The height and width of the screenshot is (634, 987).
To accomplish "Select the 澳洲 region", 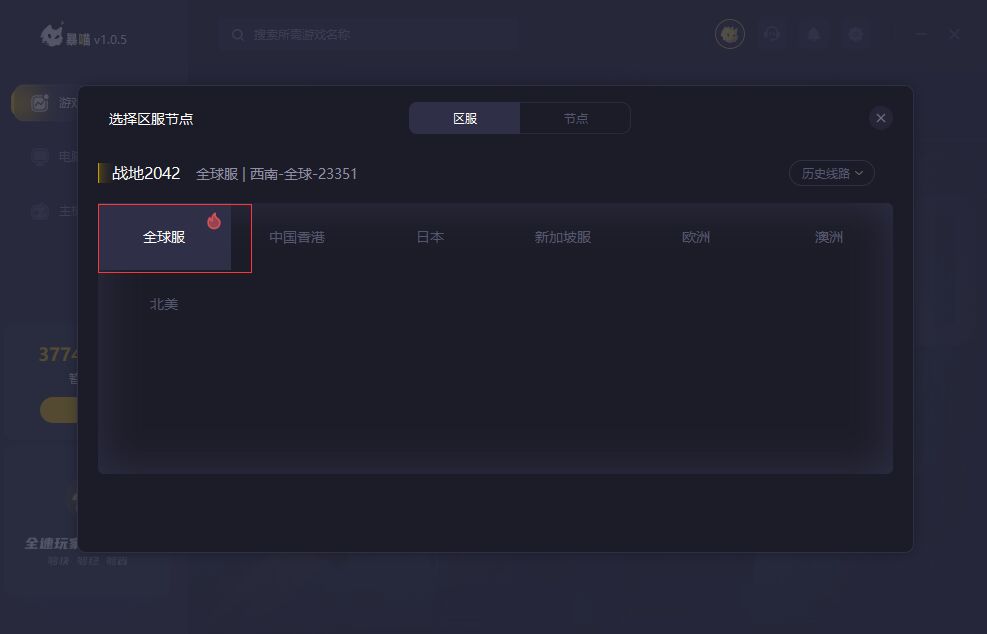I will pos(828,237).
